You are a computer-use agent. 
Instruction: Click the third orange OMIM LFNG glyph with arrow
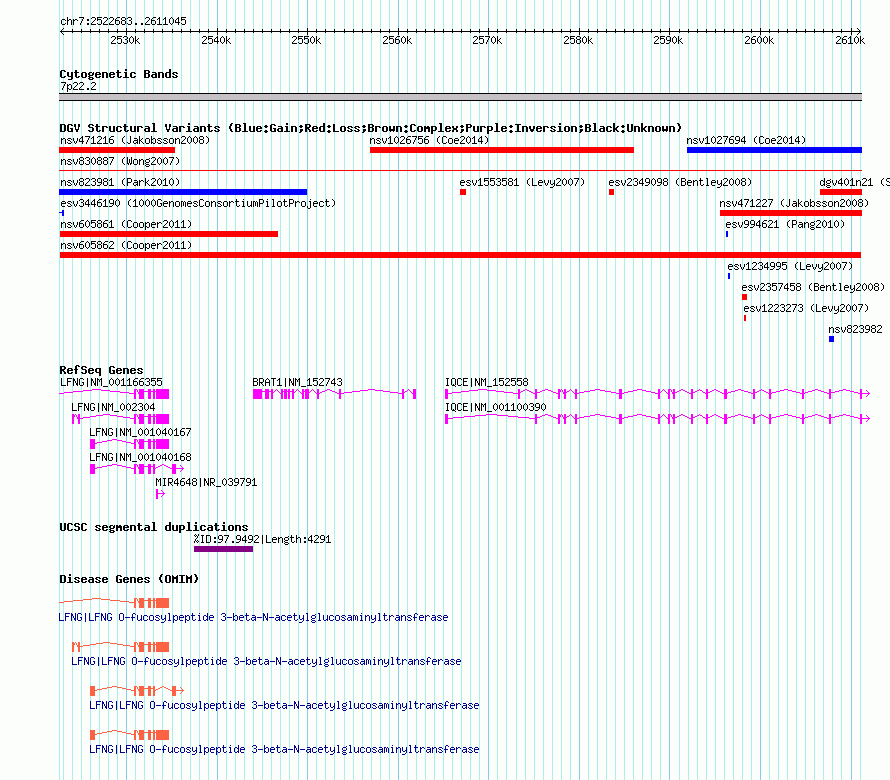[x=137, y=691]
